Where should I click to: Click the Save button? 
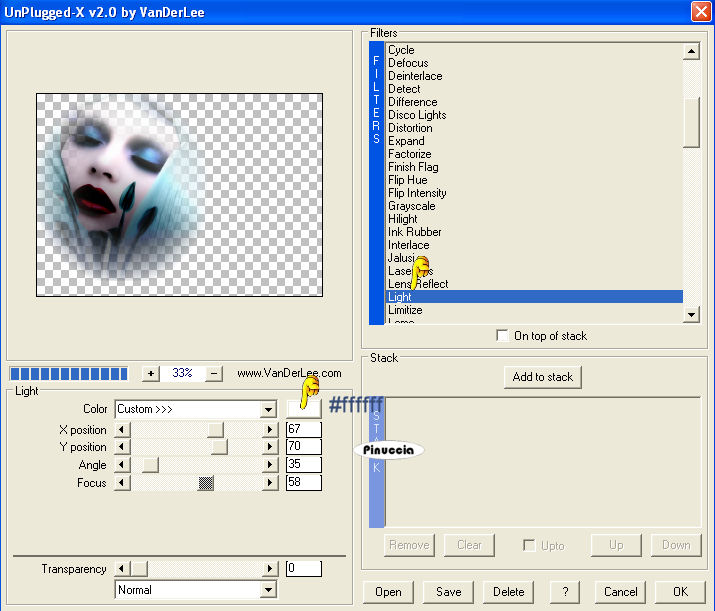[448, 592]
